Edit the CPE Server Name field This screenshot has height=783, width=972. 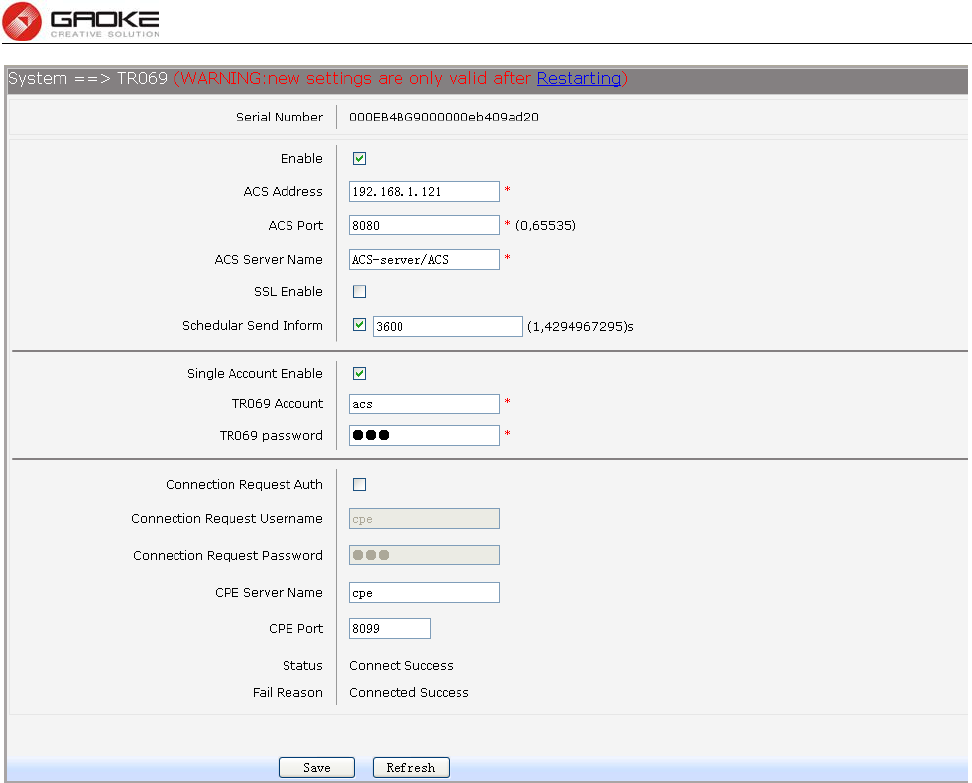point(424,593)
